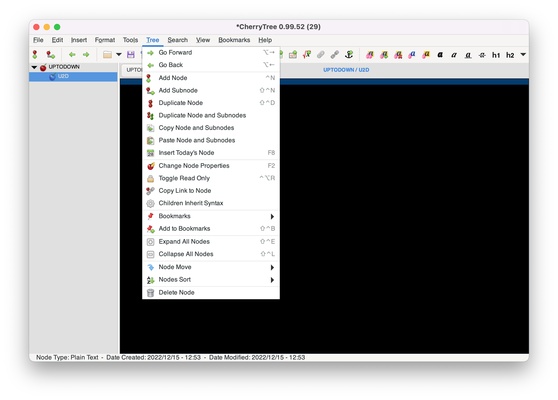Choose Collapse All Nodes entry
The width and height of the screenshot is (558, 400).
coord(211,254)
